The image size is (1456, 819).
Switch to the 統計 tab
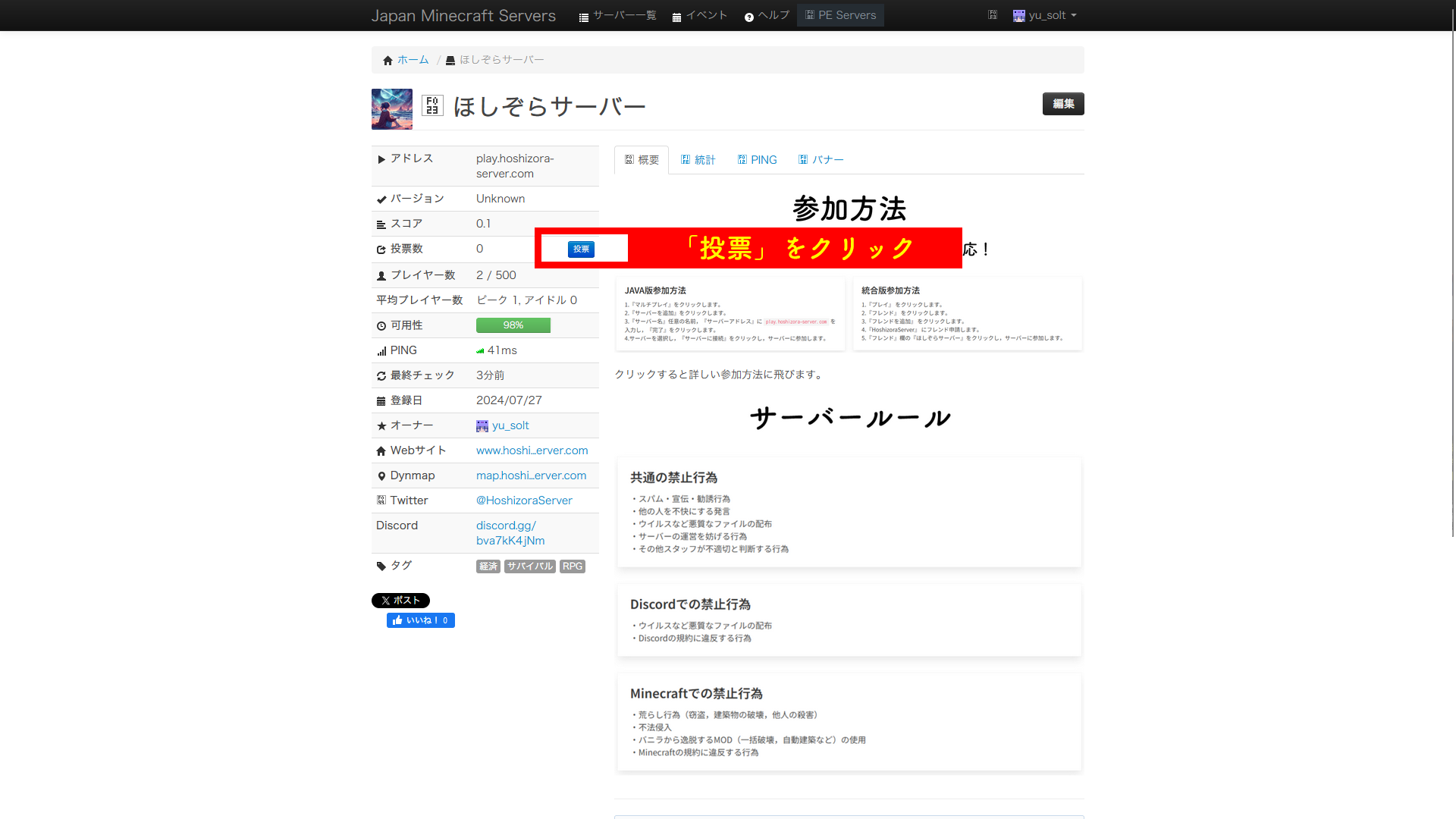[698, 160]
